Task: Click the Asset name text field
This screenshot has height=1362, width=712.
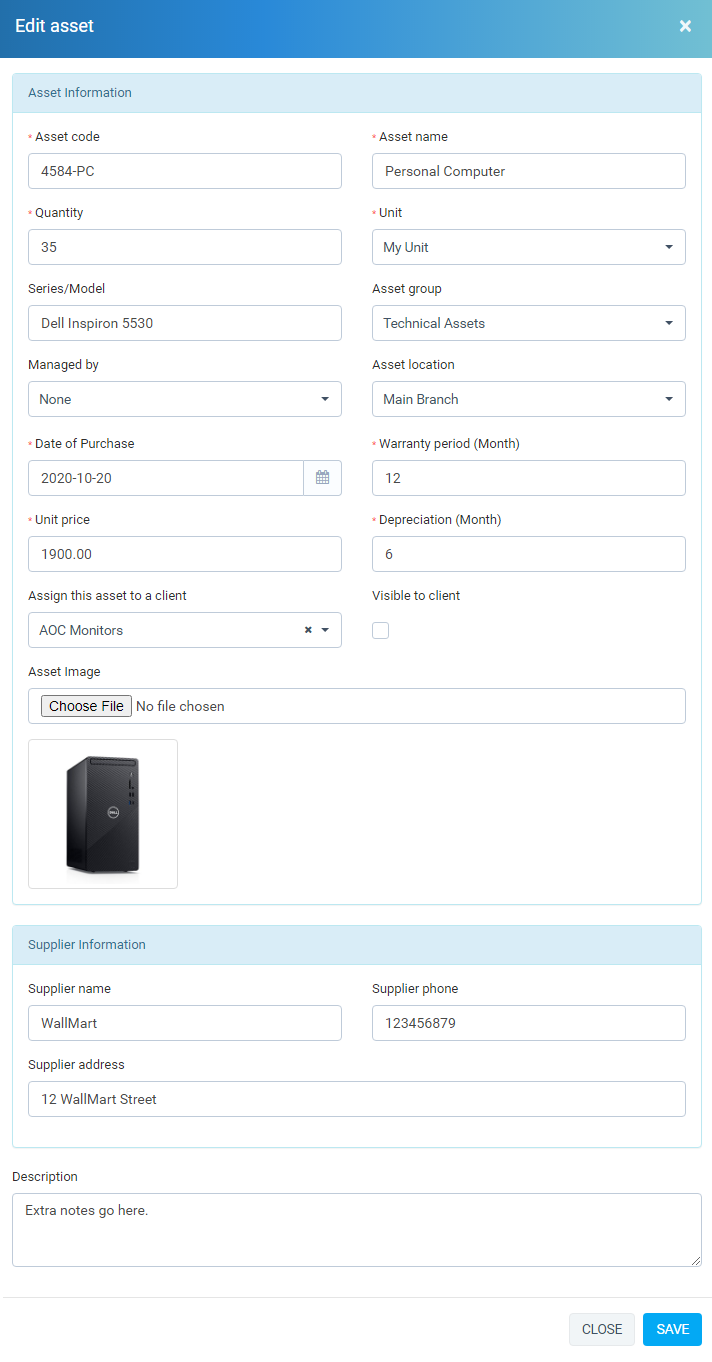Action: [x=528, y=171]
